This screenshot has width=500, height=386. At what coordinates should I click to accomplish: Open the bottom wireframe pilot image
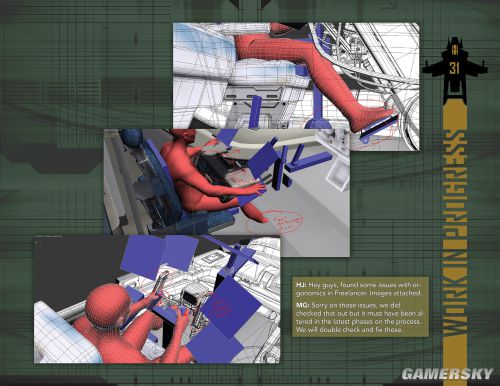(157, 299)
